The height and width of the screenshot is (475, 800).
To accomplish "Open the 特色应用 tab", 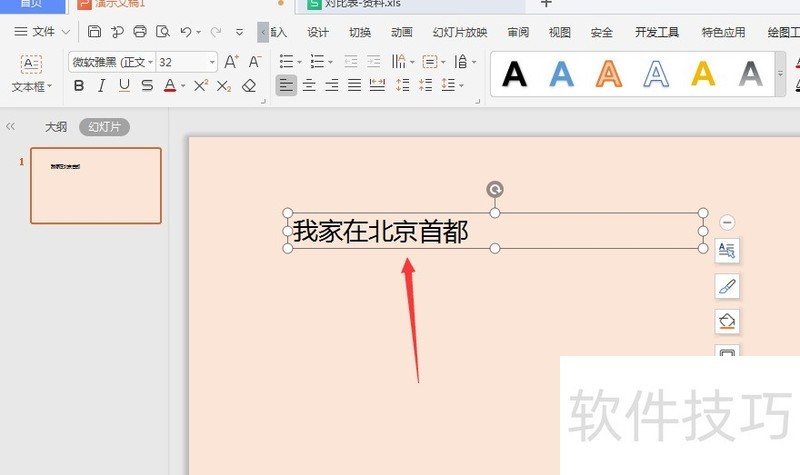I will tap(723, 32).
